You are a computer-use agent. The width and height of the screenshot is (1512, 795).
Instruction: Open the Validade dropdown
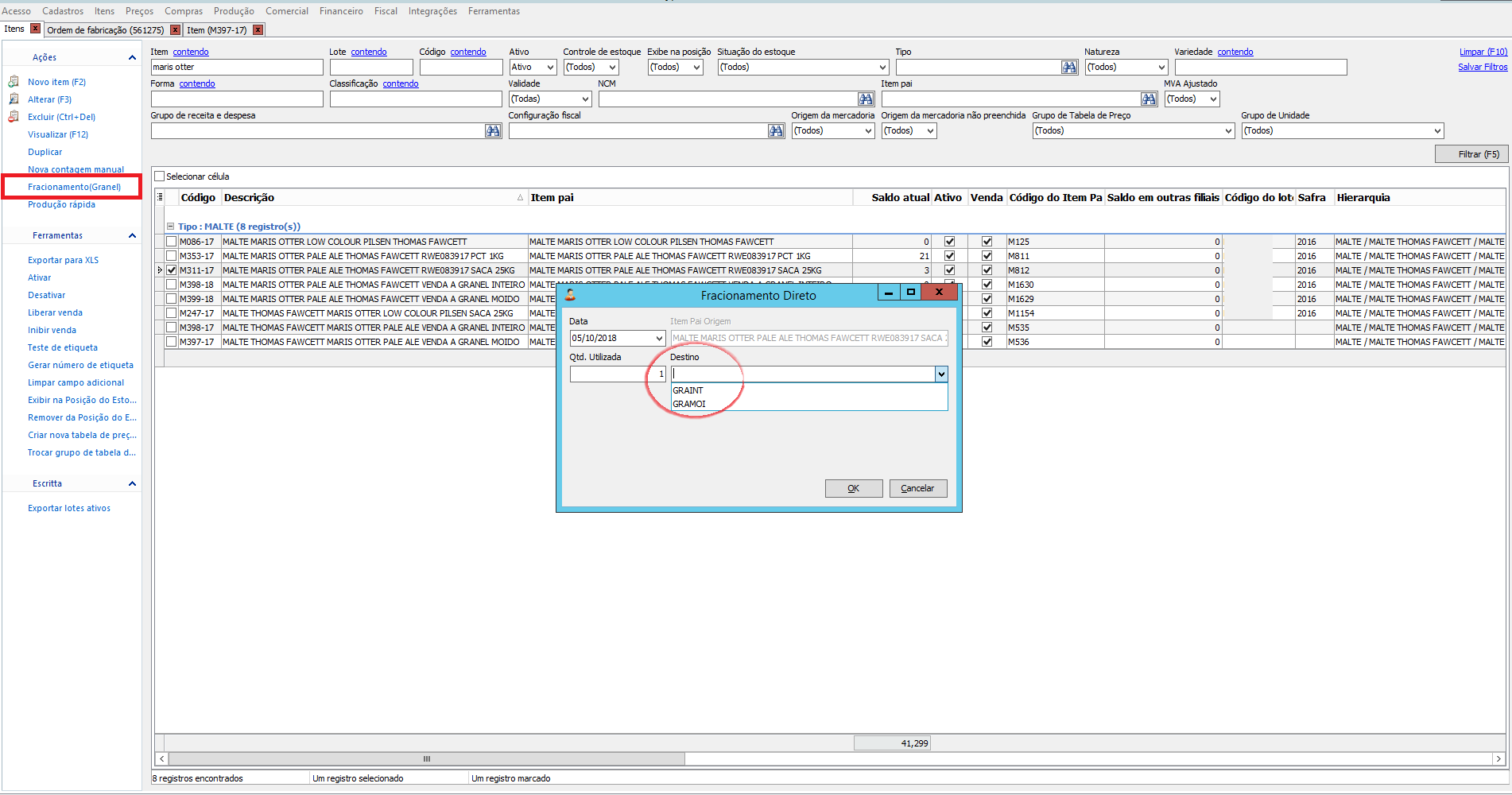coord(585,99)
